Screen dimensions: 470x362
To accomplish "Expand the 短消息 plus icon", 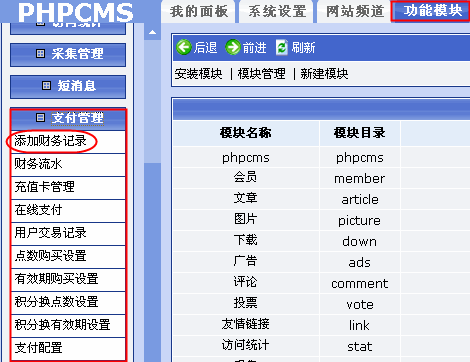I will tap(46, 86).
